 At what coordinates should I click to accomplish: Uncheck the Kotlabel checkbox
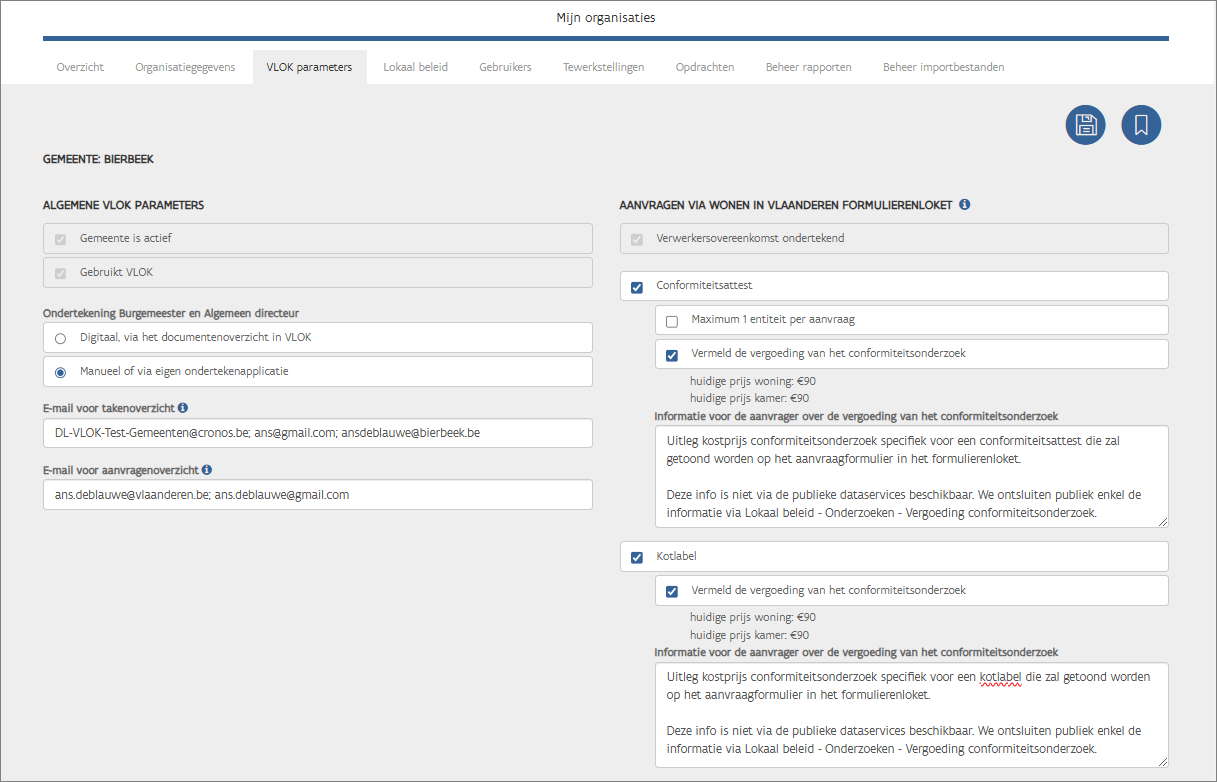coord(637,557)
